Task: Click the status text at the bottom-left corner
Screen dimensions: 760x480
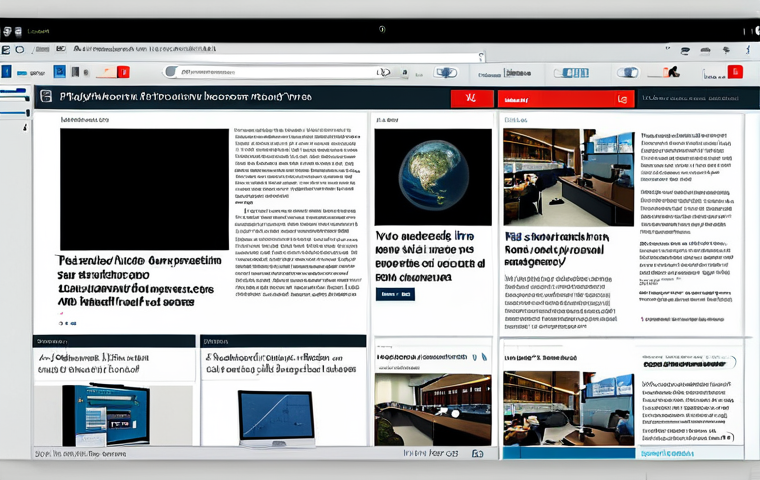Action: (x=80, y=454)
